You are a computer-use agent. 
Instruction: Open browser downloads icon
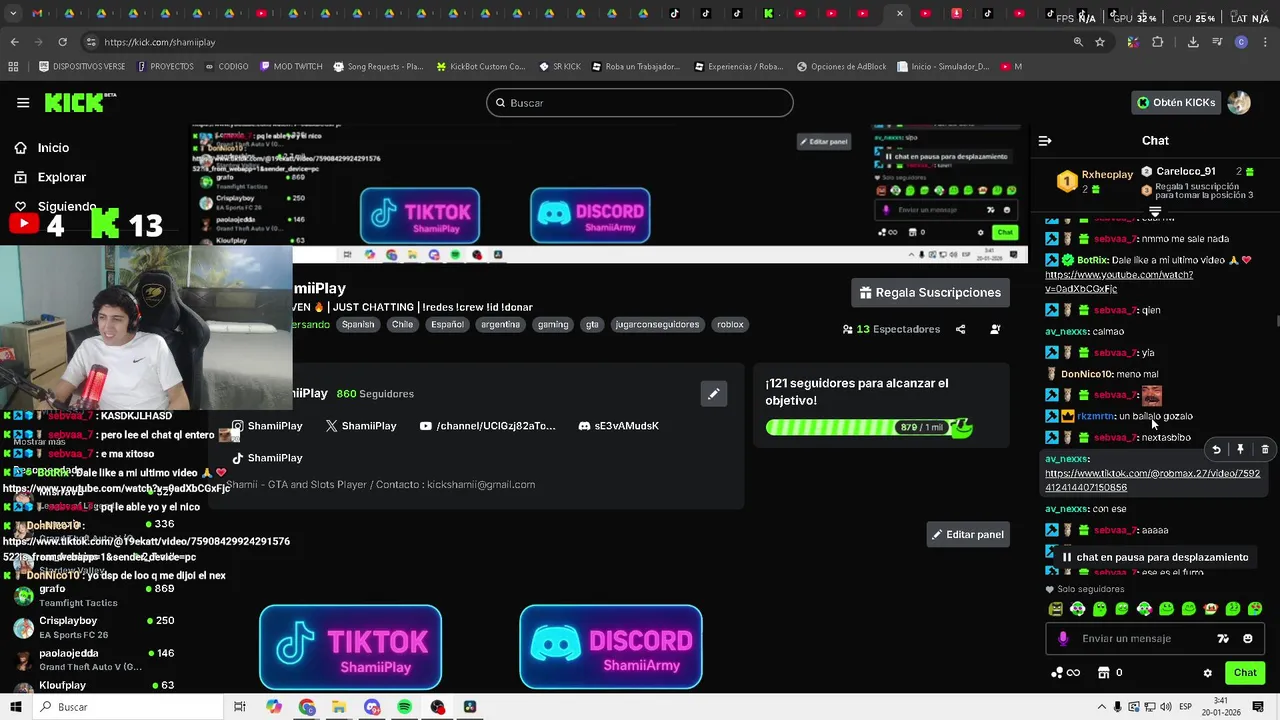coord(1193,42)
